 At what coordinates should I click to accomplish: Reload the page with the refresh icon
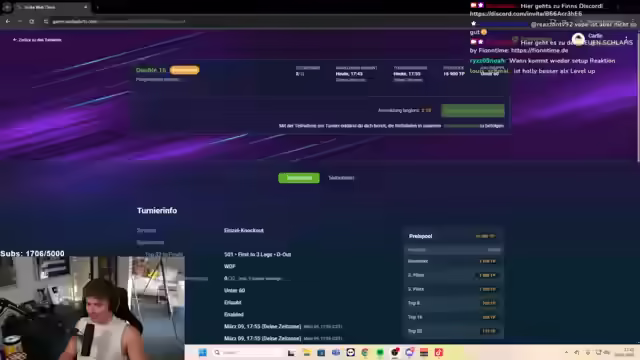point(31,21)
